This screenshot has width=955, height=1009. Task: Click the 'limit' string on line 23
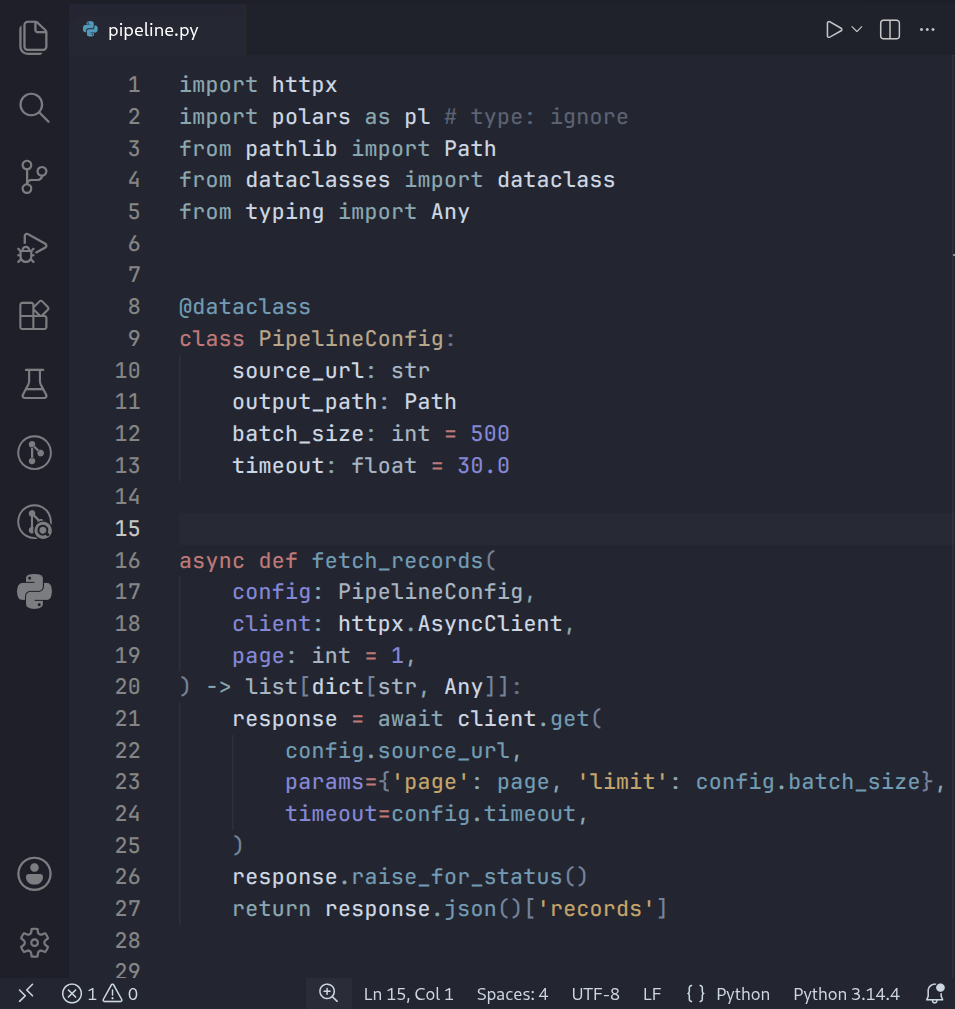(622, 782)
